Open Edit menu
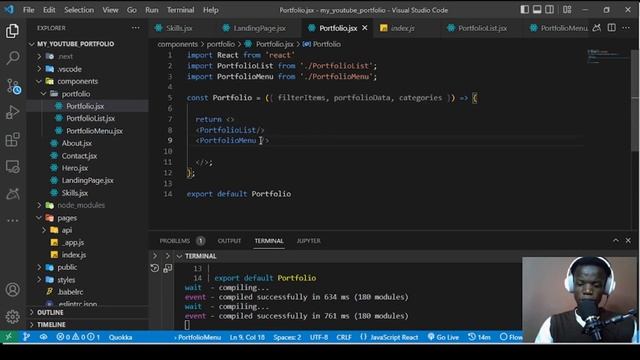 pos(49,10)
